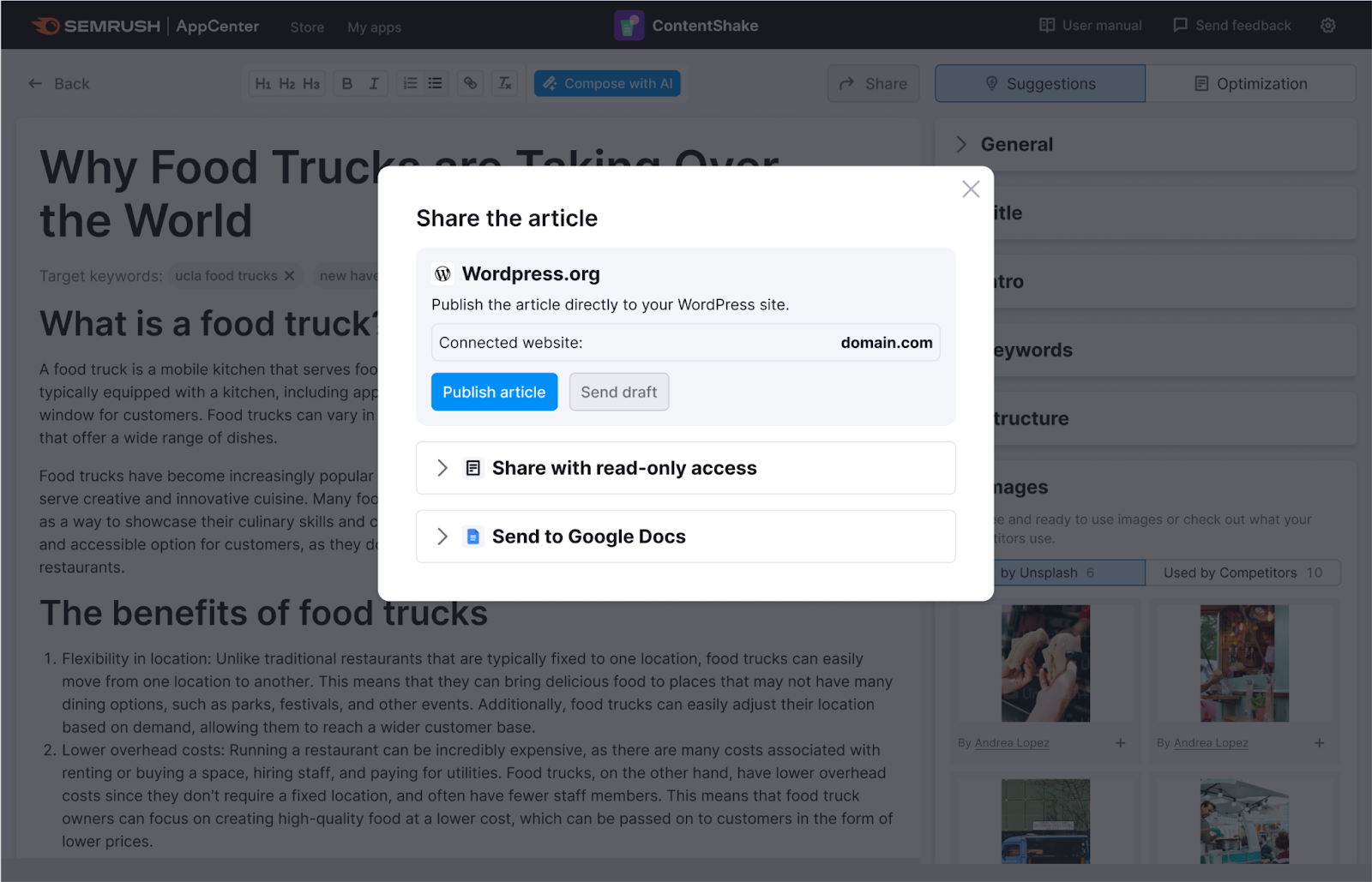Open the Store menu
1372x882 pixels.
[x=307, y=27]
